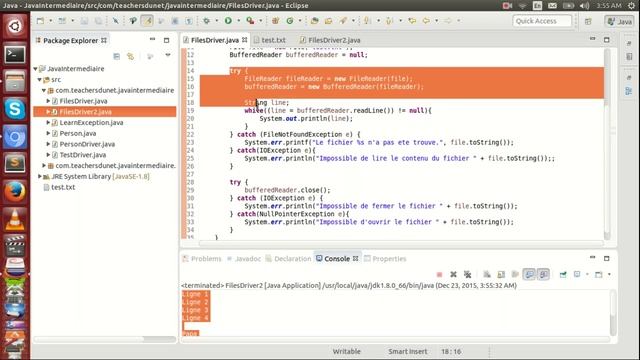This screenshot has height=360, width=640.
Task: Jump to Next Annotation icon
Action: 367,21
